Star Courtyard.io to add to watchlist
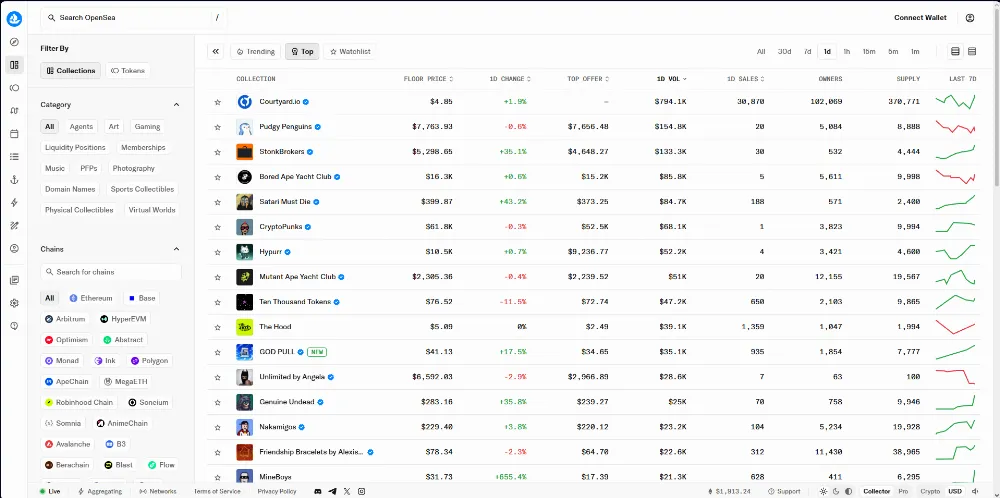 pos(217,102)
